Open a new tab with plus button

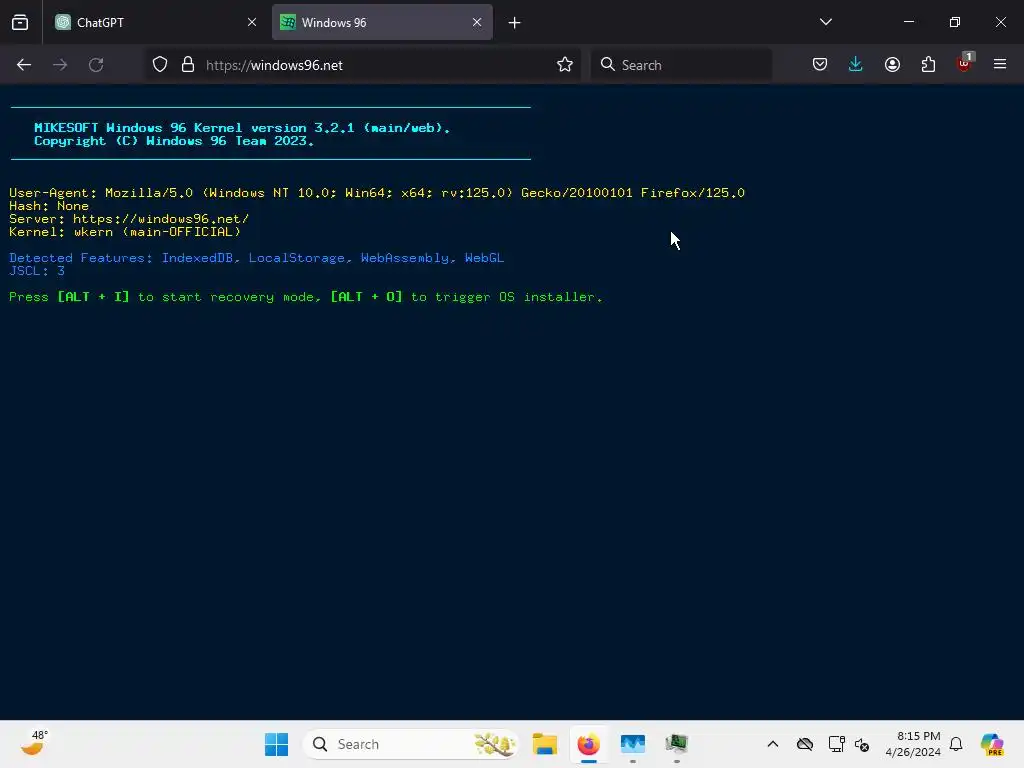click(515, 23)
